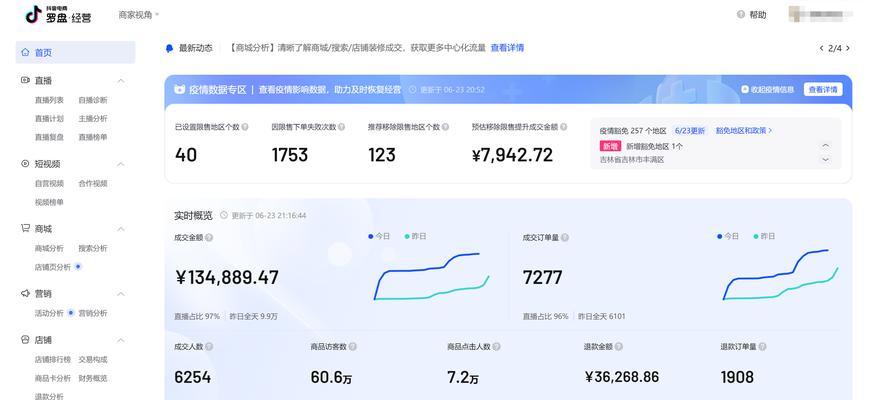
Task: Open 店铺页分析 page
Action: [53, 267]
